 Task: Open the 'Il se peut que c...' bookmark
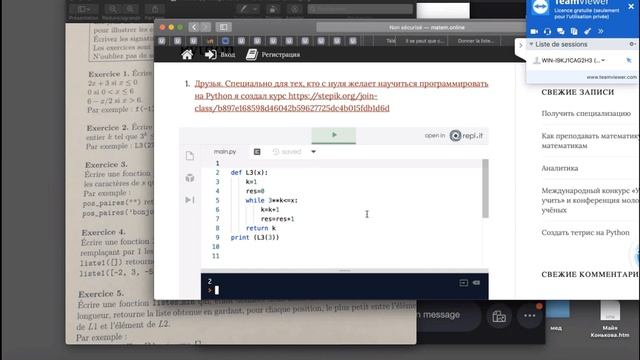[425, 41]
